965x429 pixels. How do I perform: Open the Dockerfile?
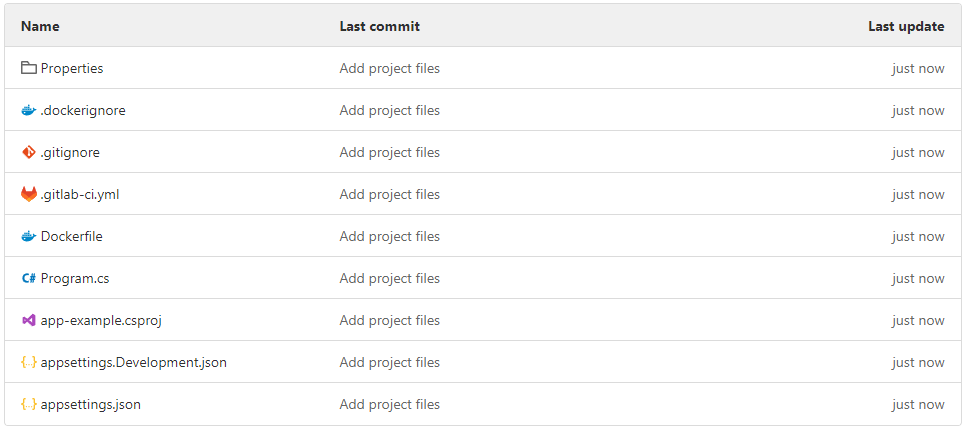tap(72, 236)
